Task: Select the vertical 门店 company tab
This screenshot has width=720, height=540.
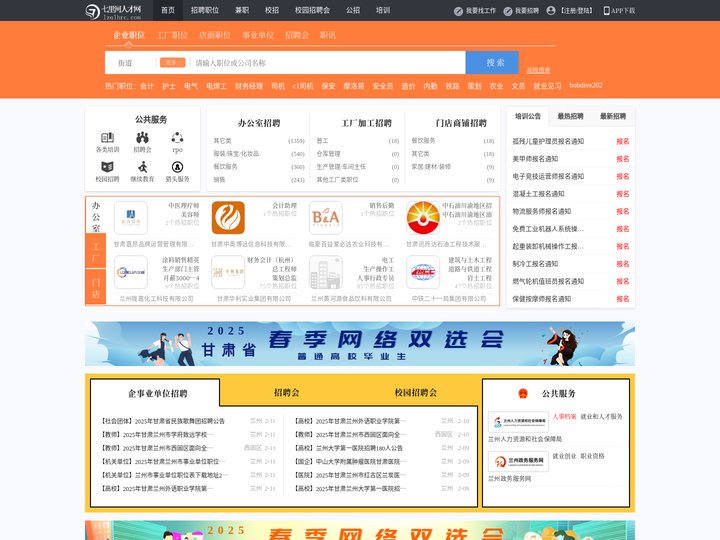Action: 96,287
